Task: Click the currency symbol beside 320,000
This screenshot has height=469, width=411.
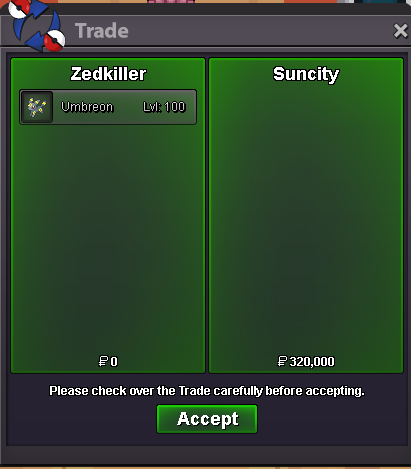Action: point(282,361)
